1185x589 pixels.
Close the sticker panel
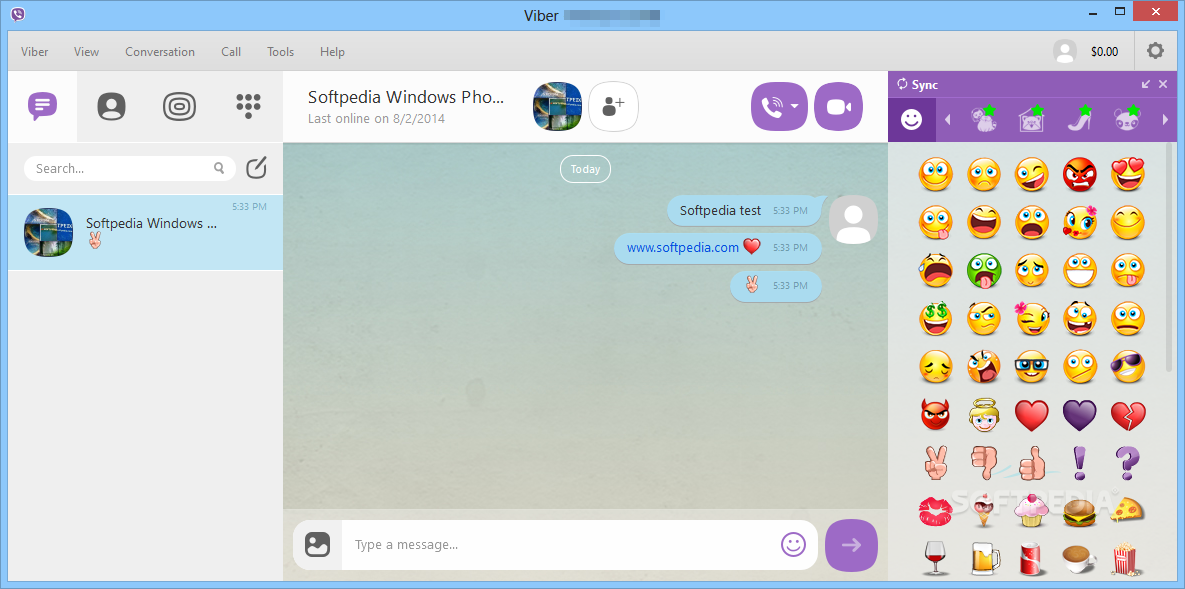pos(1164,84)
